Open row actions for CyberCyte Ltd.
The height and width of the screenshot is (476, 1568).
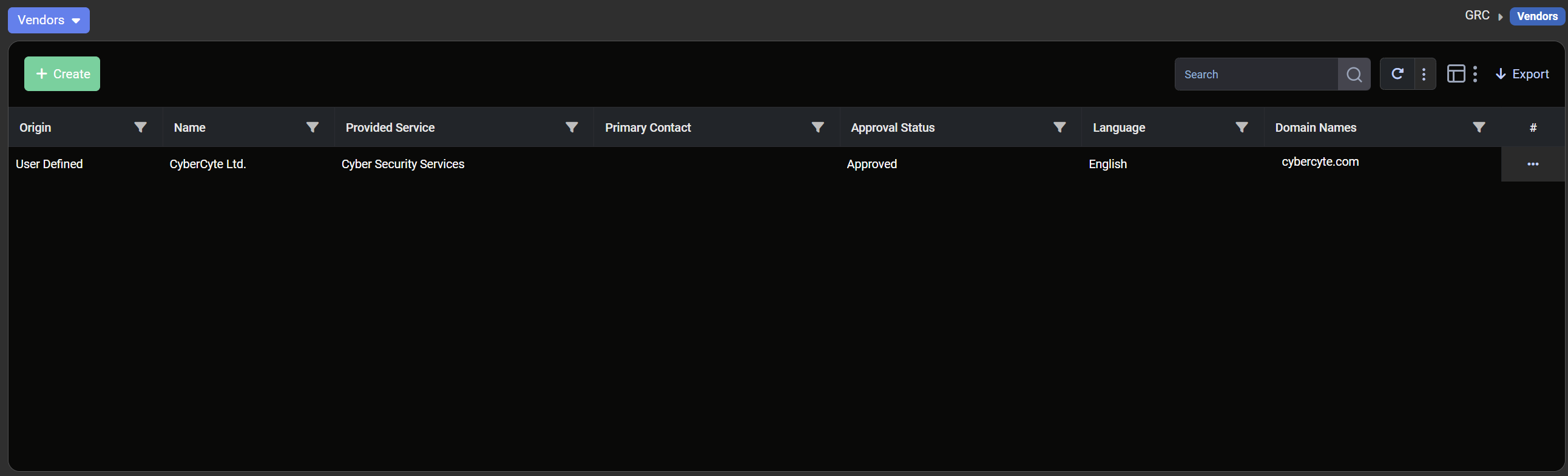pyautogui.click(x=1532, y=164)
